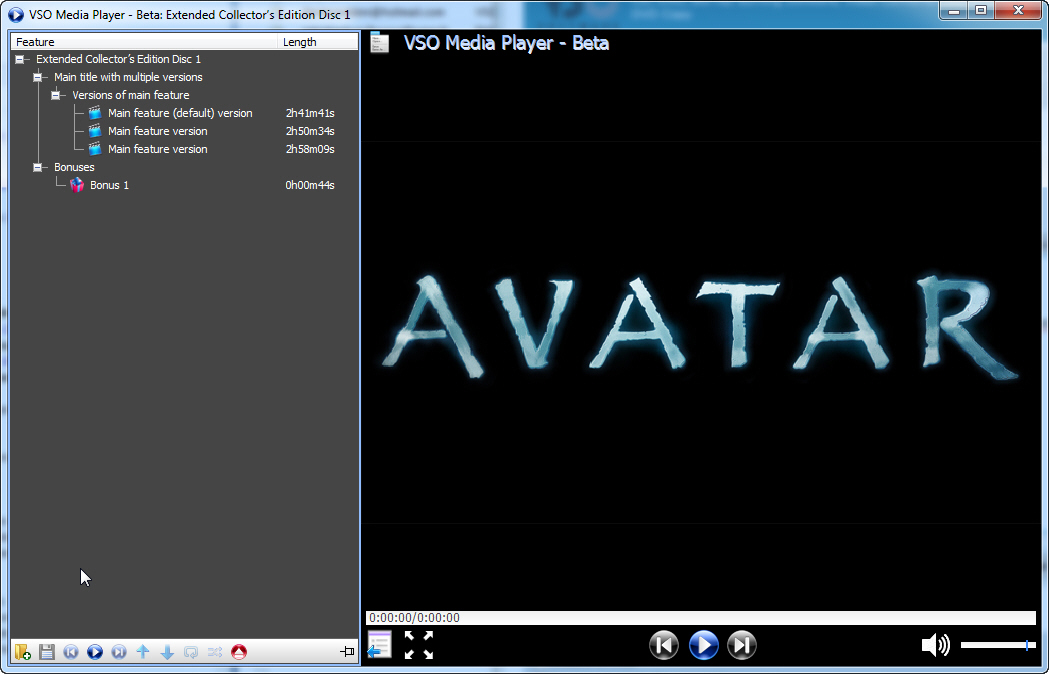Image resolution: width=1049 pixels, height=674 pixels.
Task: Select Main feature (default) version row
Action: tap(184, 113)
